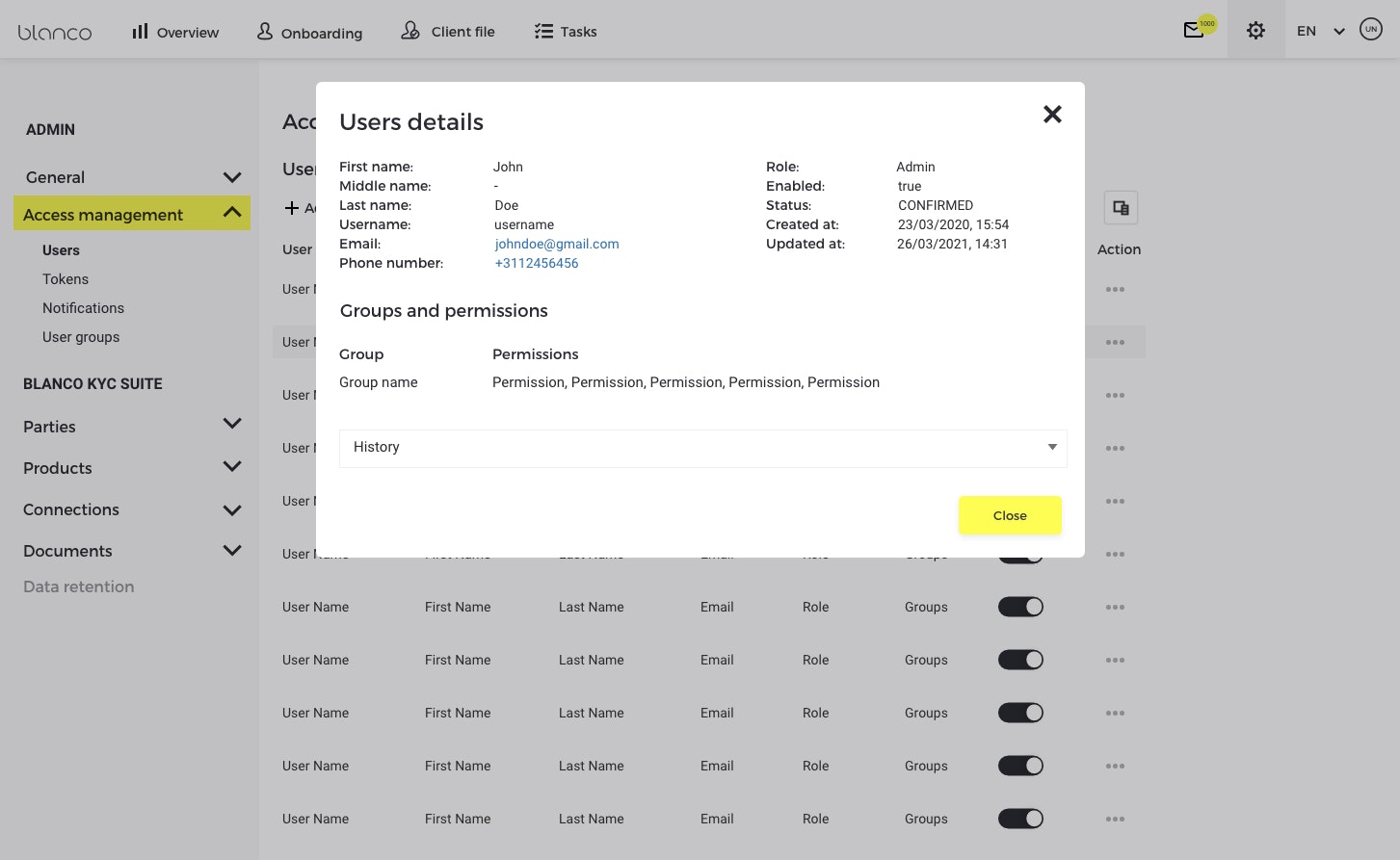The width and height of the screenshot is (1400, 860).
Task: Go to the Tasks menu item
Action: [x=566, y=32]
